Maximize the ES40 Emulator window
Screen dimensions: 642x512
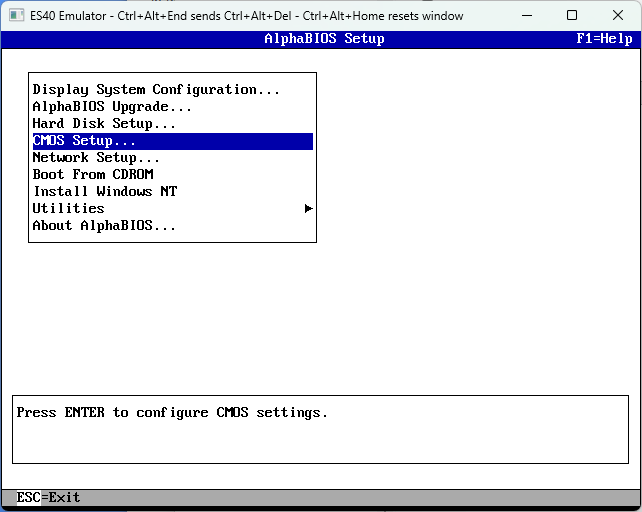click(572, 16)
